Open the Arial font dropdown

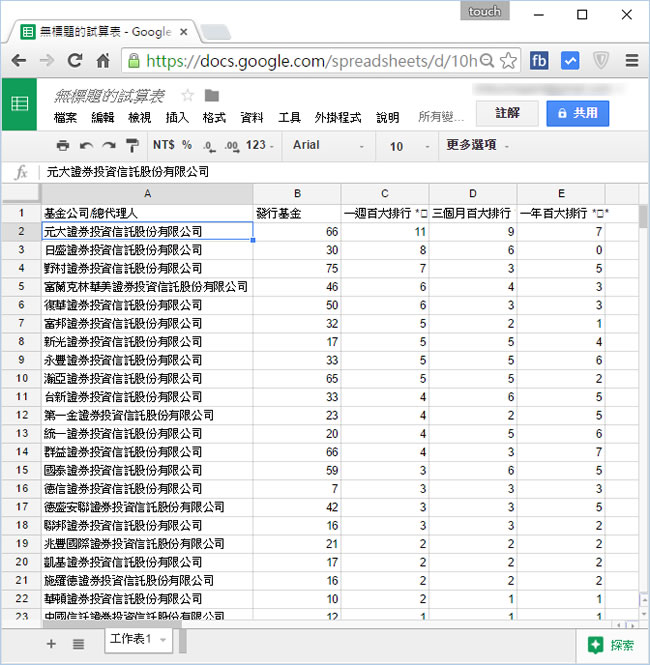coord(328,145)
